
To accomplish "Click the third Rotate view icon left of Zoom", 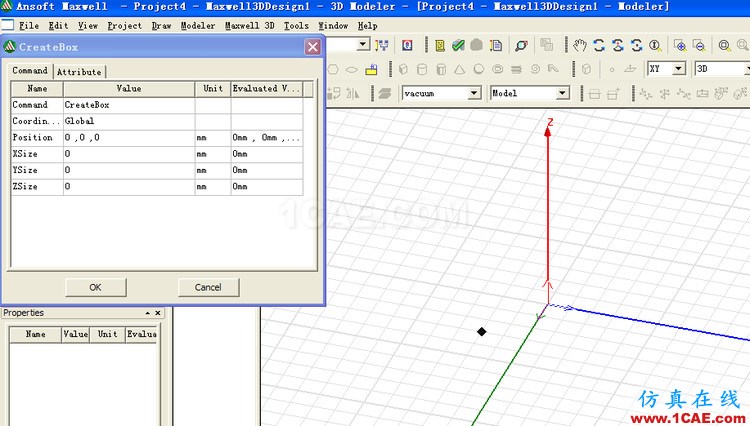I will tap(636, 45).
